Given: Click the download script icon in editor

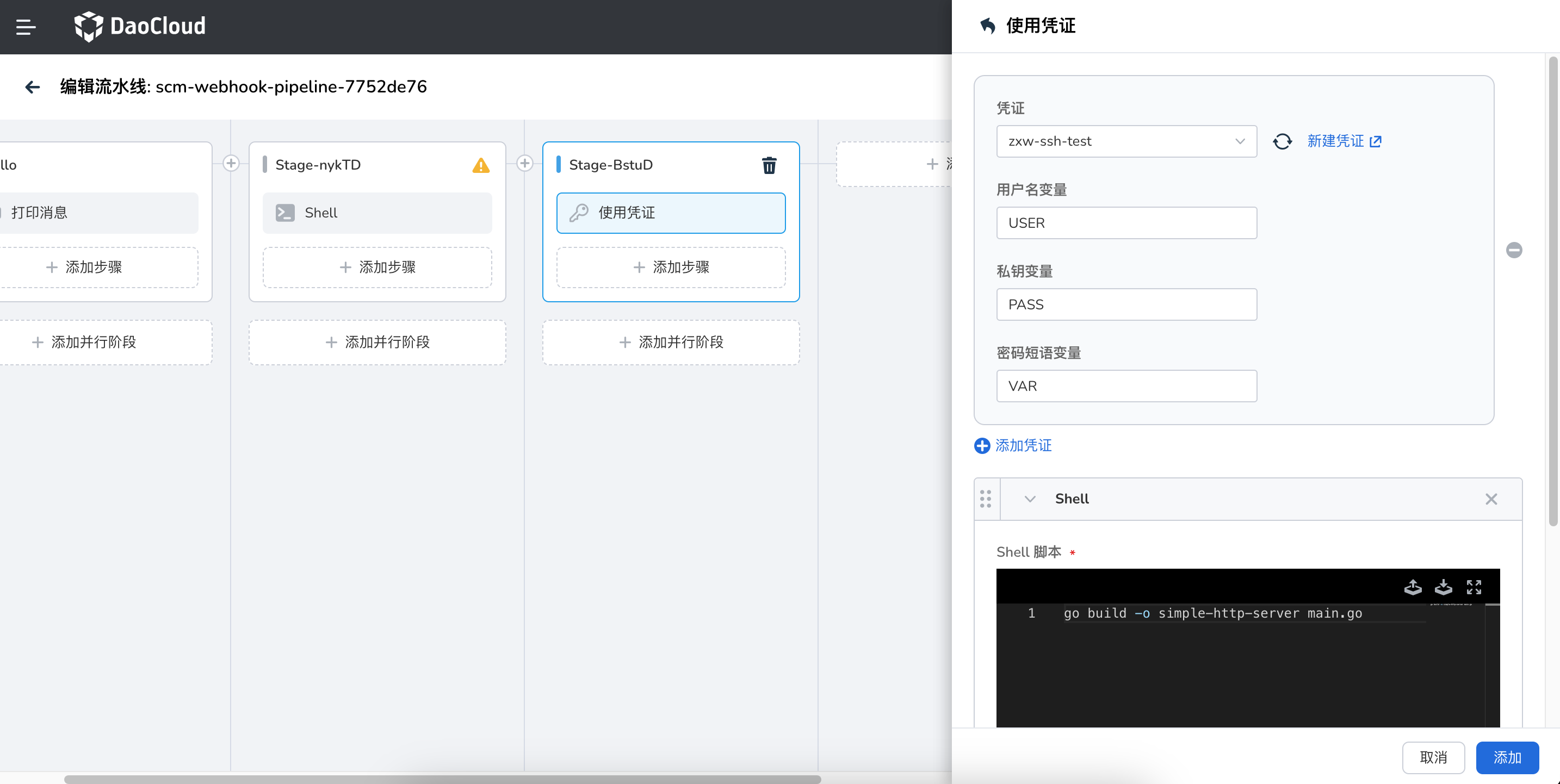Looking at the screenshot, I should (x=1443, y=587).
